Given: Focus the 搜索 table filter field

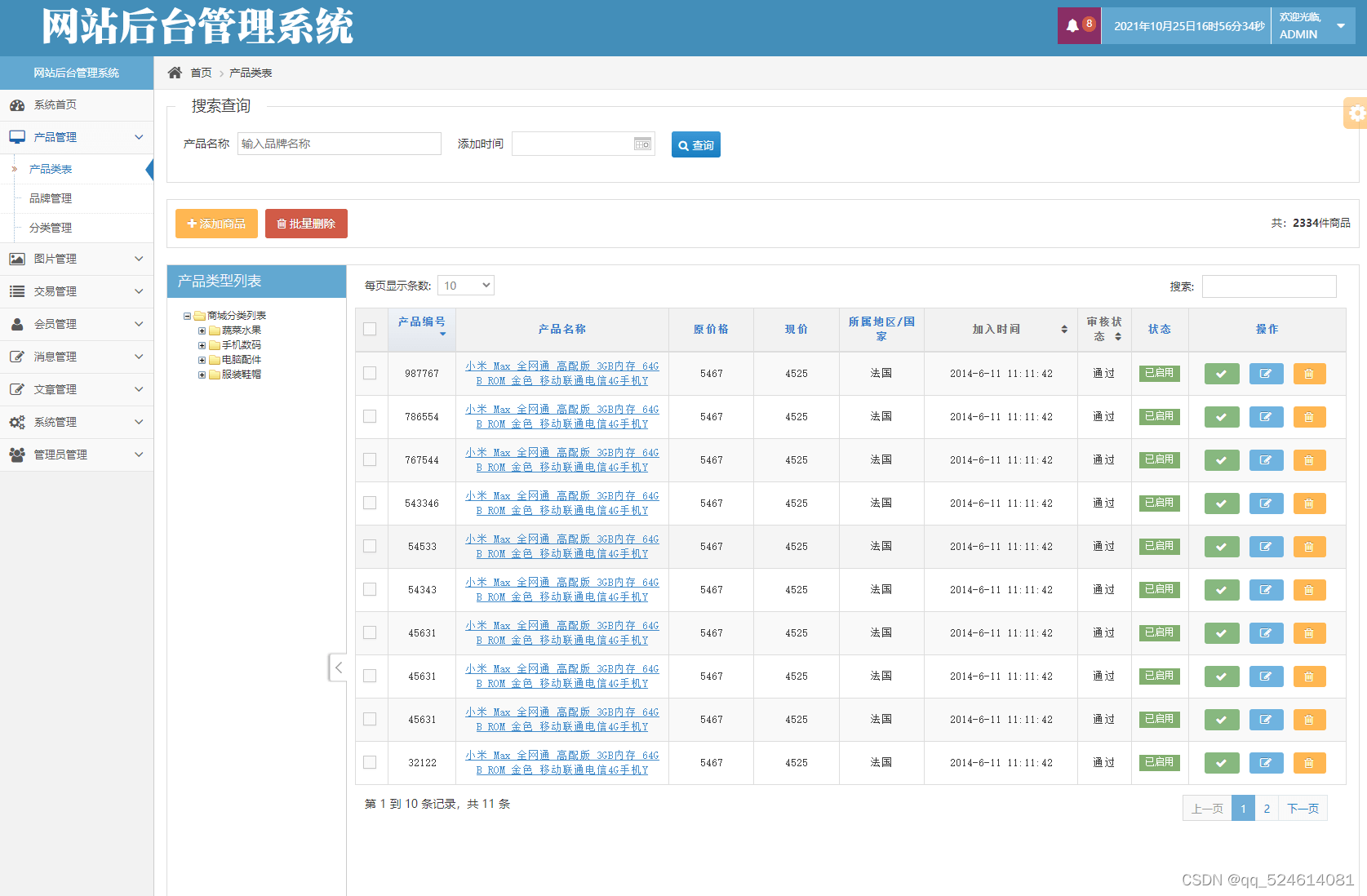Looking at the screenshot, I should click(1269, 286).
